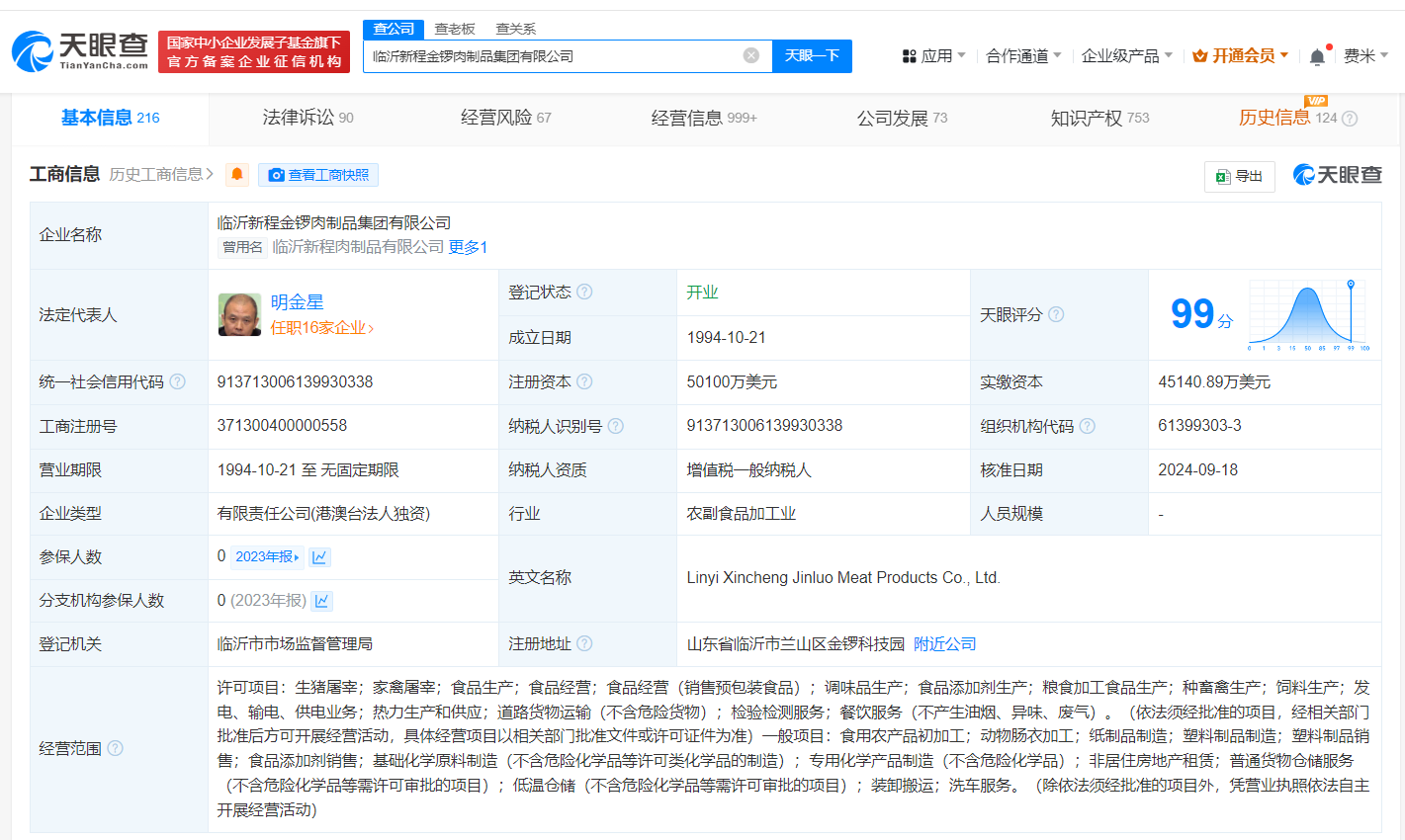The image size is (1405, 840).
Task: Switch to the 查老板 tab
Action: point(455,30)
